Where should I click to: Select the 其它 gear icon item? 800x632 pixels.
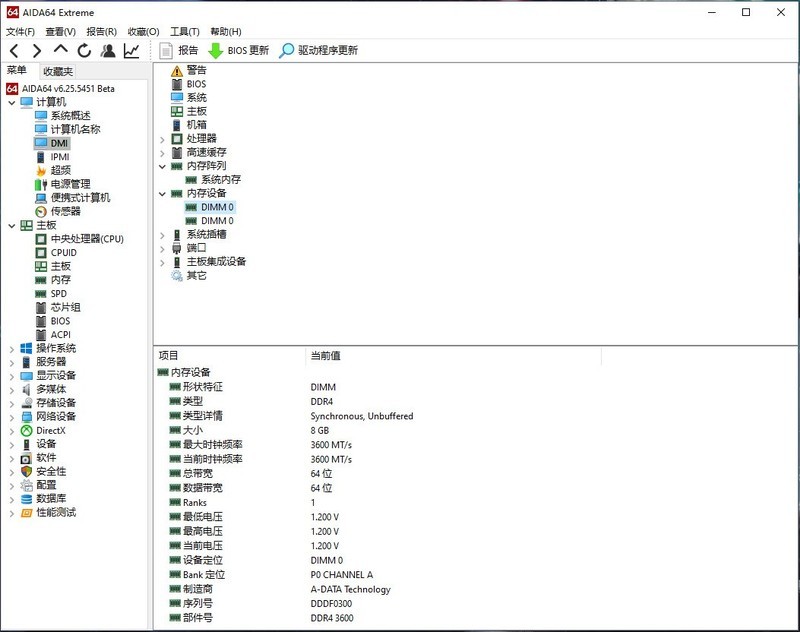[x=189, y=276]
